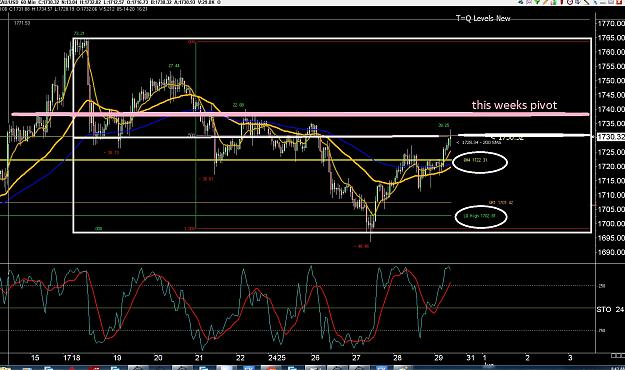
Task: Select the 1755.00 price axis label
Action: pos(611,67)
